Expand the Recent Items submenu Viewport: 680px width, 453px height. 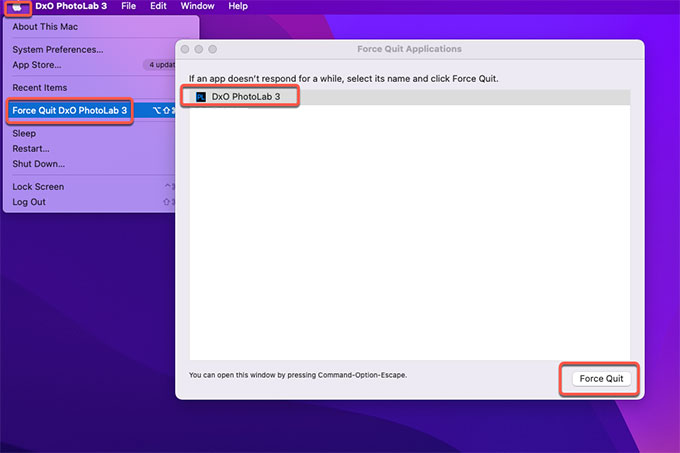tap(40, 88)
